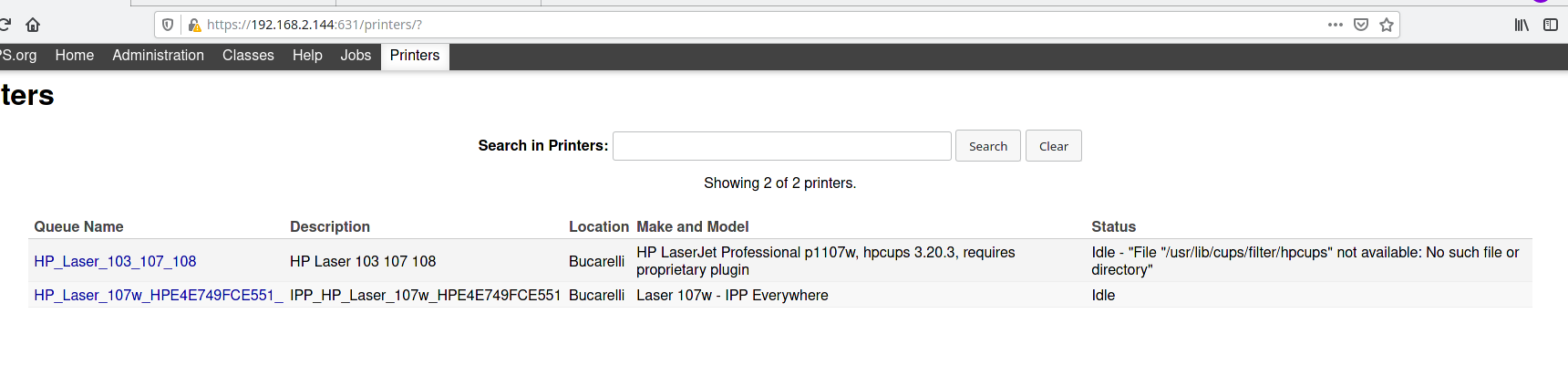Click the Search button

click(x=987, y=146)
